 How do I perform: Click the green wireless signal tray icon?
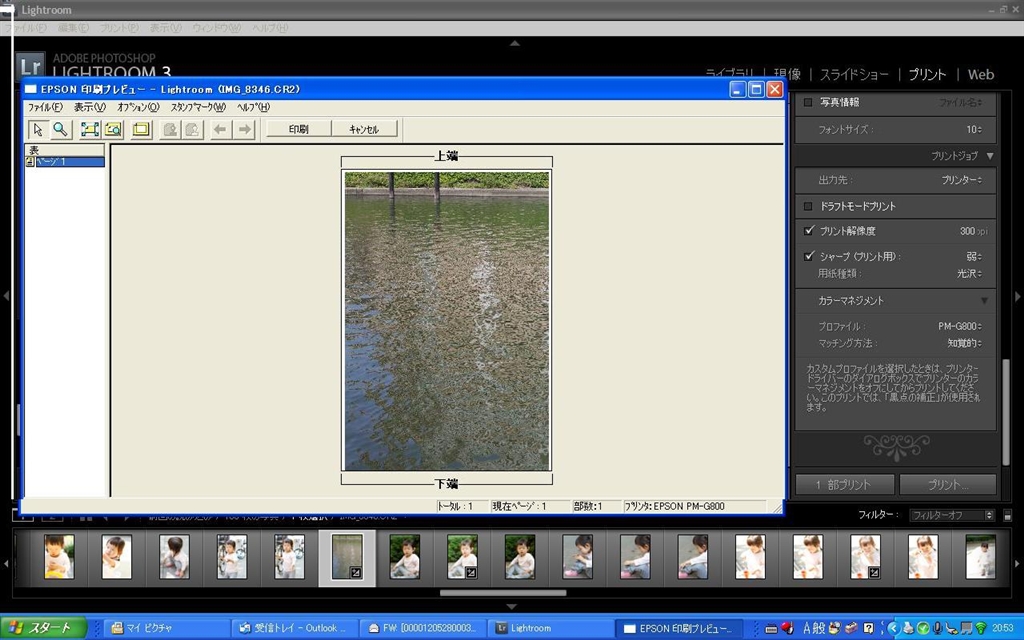(x=980, y=628)
